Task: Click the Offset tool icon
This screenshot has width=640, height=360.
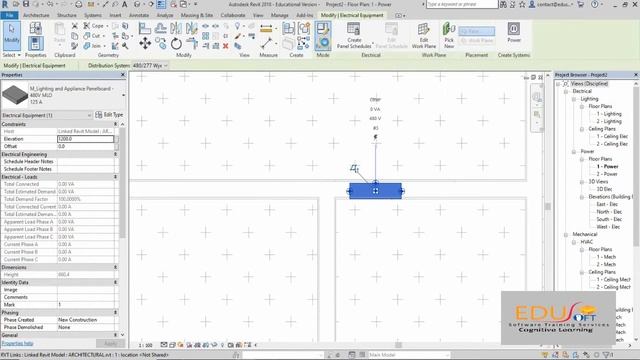Action: coord(160,28)
